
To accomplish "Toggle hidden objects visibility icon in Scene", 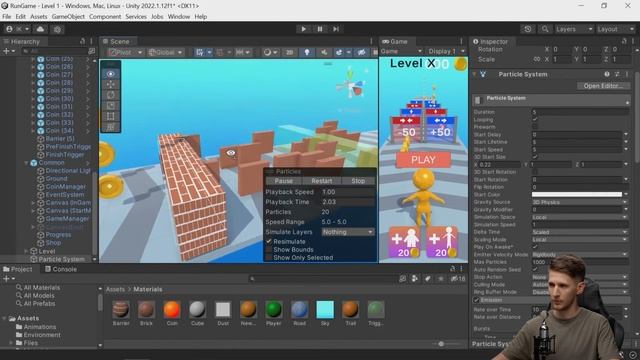I will pos(361,52).
